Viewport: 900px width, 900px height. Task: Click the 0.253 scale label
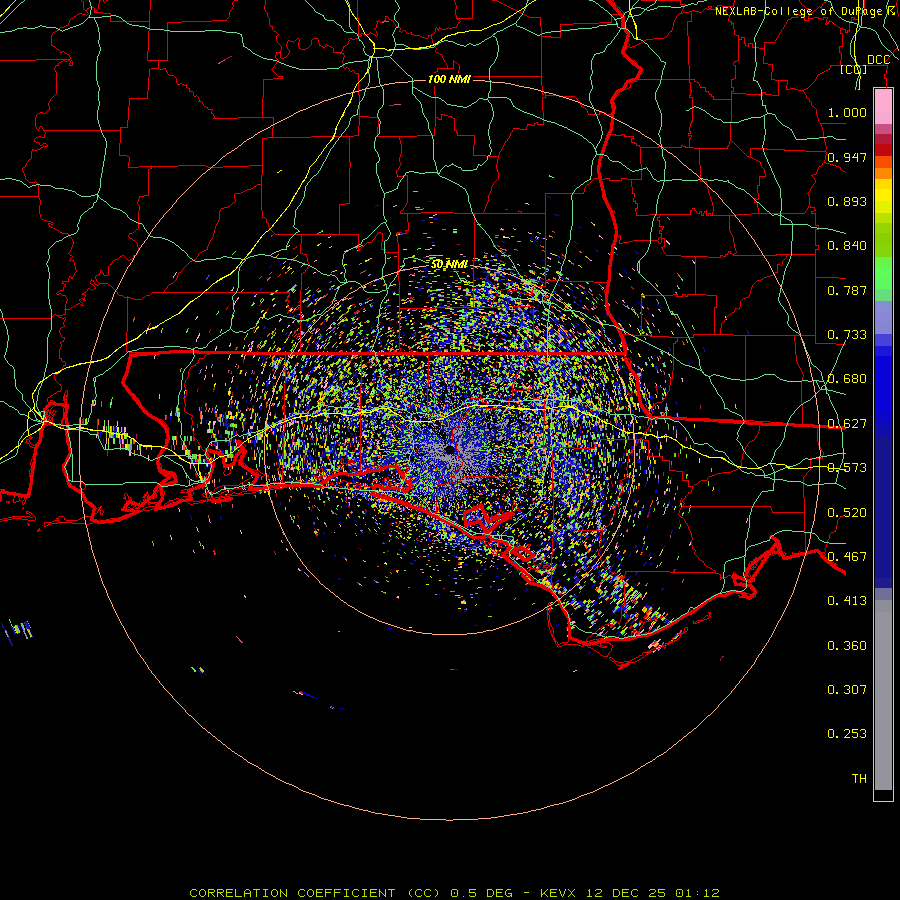(x=847, y=734)
